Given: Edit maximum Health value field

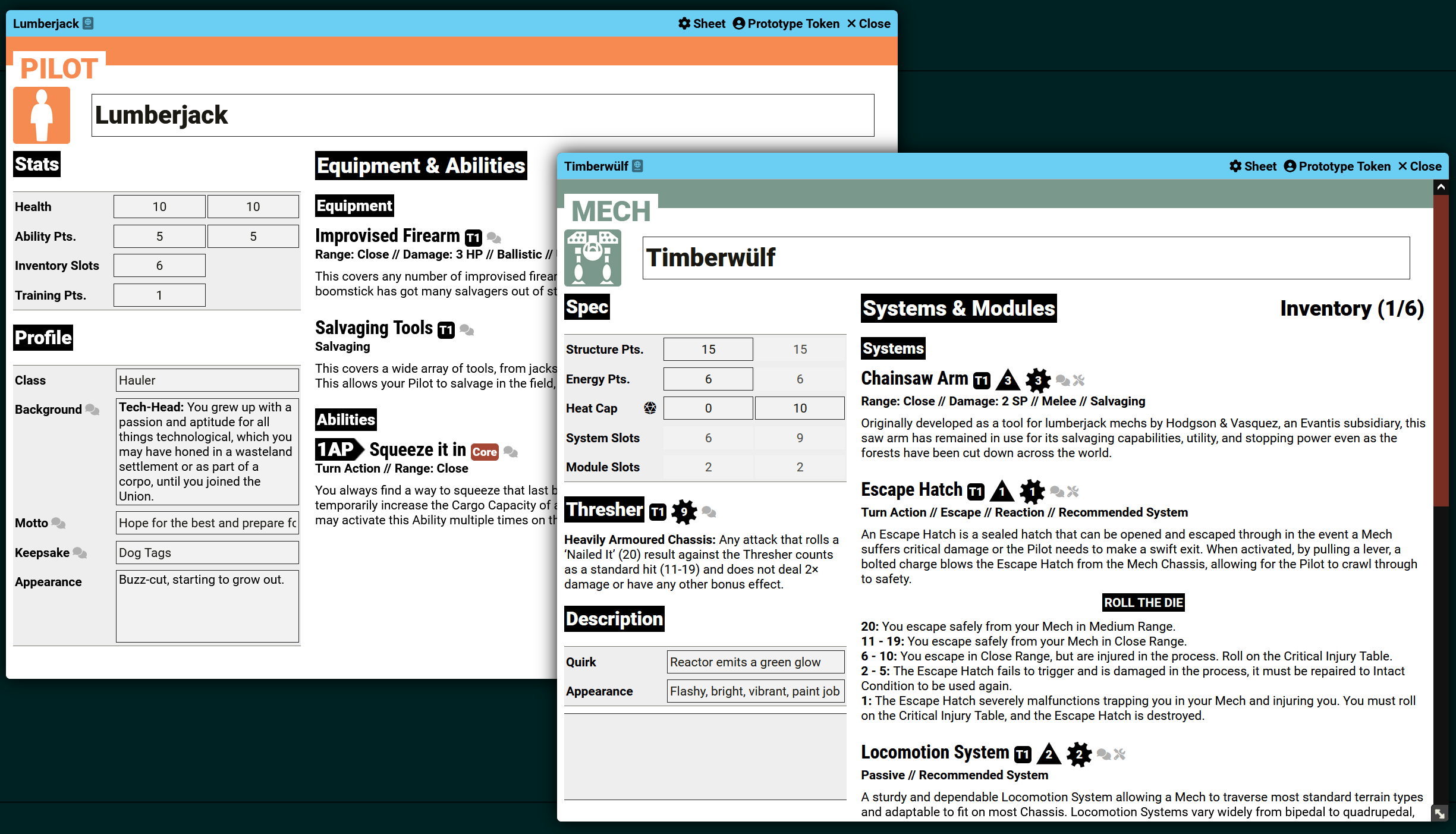Looking at the screenshot, I should [253, 207].
